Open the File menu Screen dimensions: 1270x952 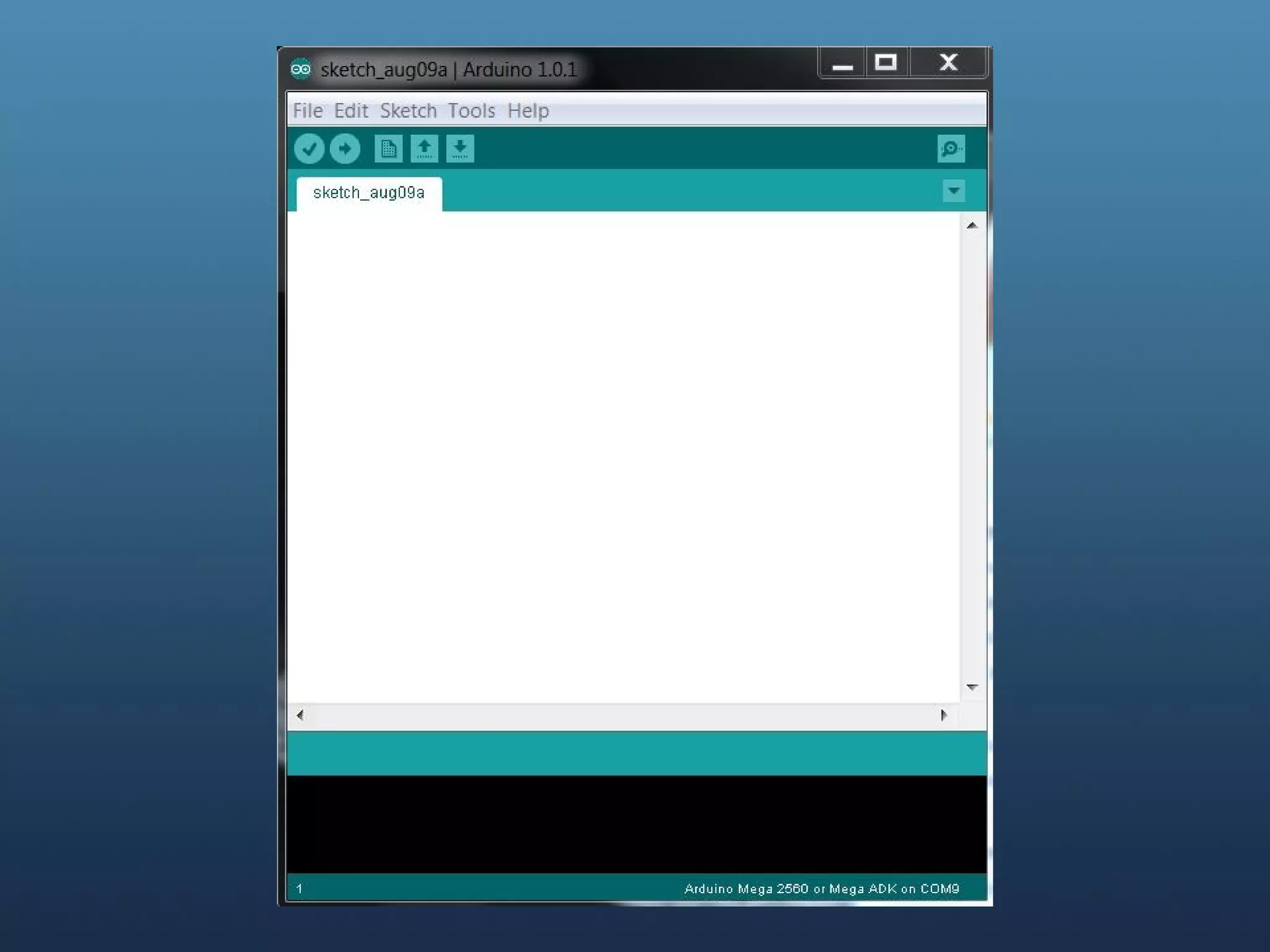pos(308,110)
